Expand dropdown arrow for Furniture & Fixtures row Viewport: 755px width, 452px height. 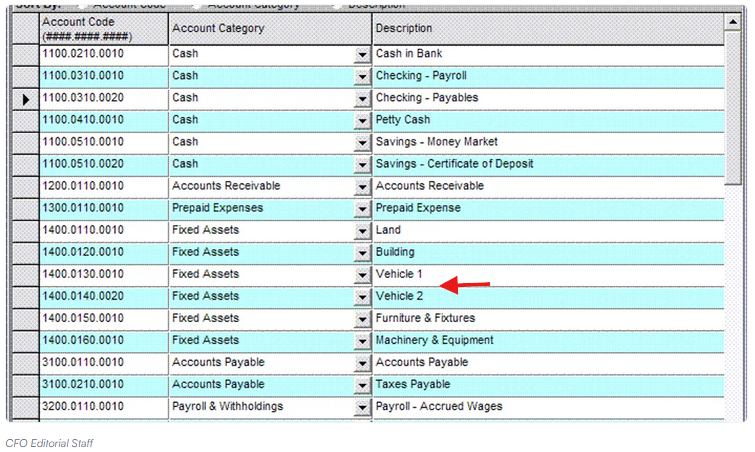[x=362, y=320]
